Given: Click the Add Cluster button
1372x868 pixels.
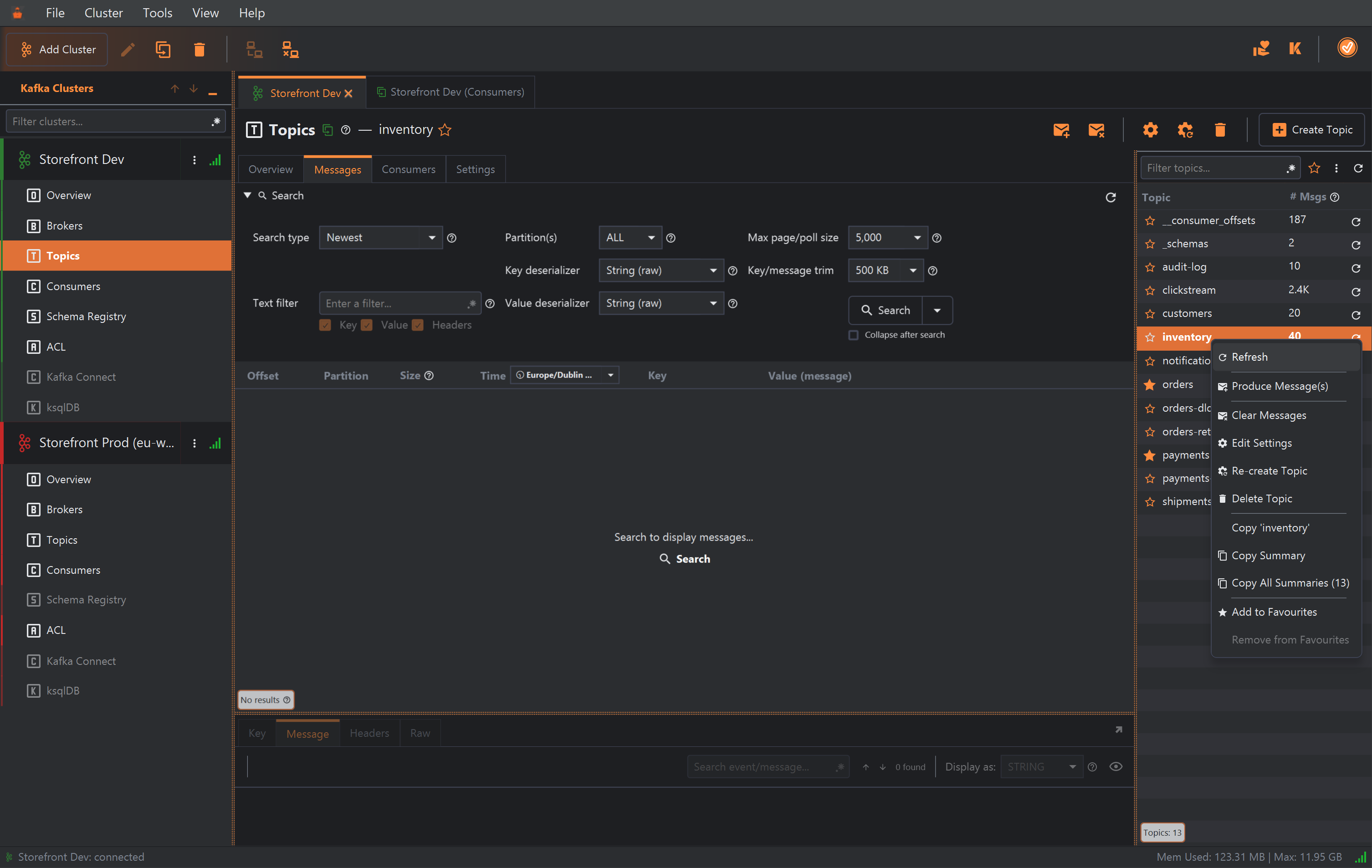Looking at the screenshot, I should (x=57, y=50).
